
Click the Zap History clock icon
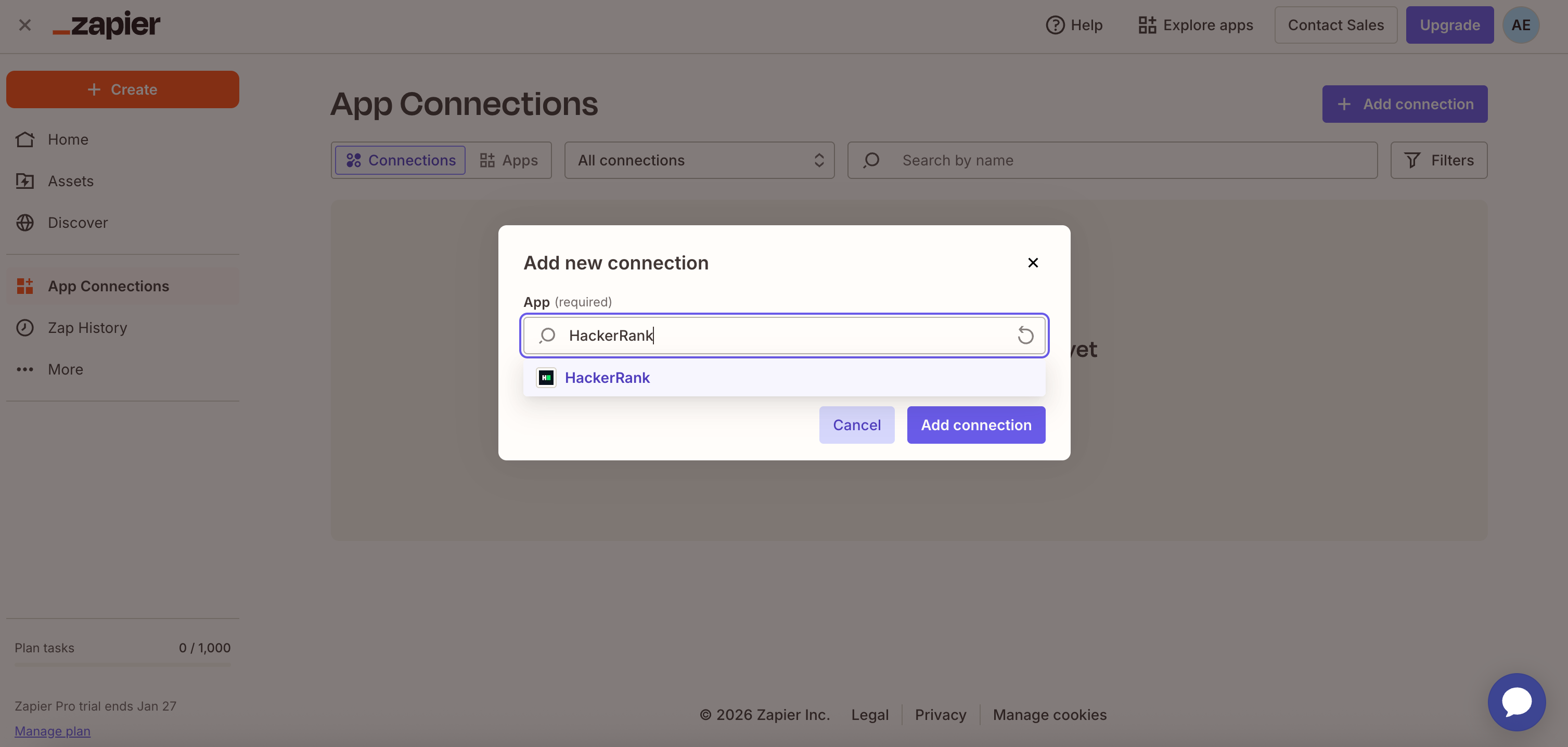pos(25,328)
